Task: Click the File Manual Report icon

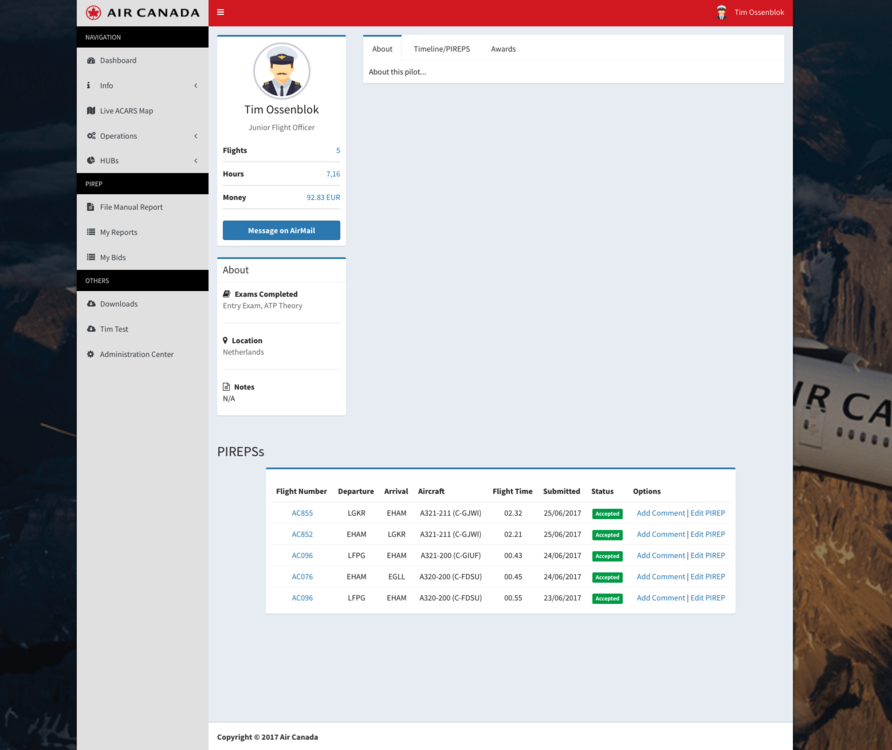Action: tap(91, 207)
